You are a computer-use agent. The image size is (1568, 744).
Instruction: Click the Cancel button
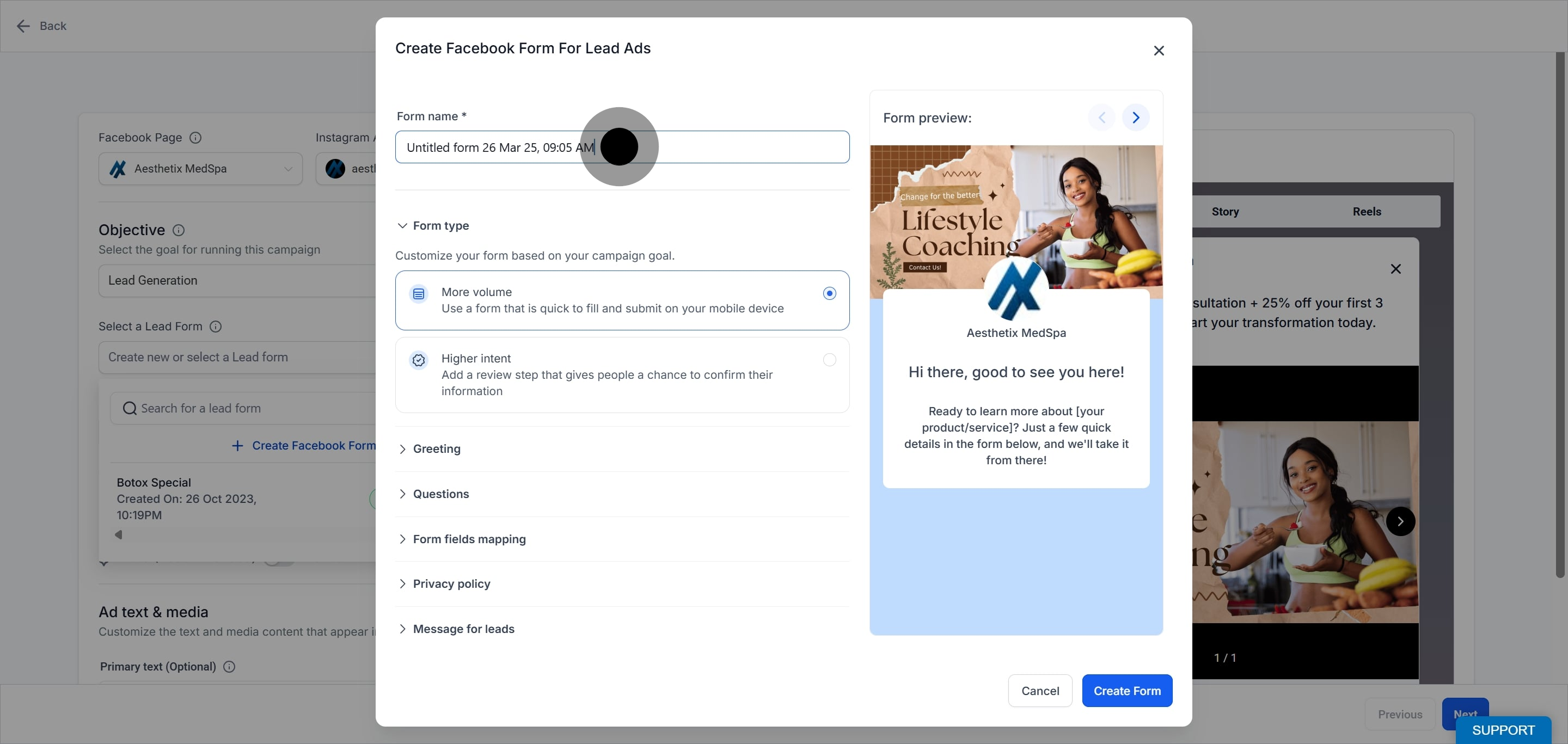pos(1040,691)
